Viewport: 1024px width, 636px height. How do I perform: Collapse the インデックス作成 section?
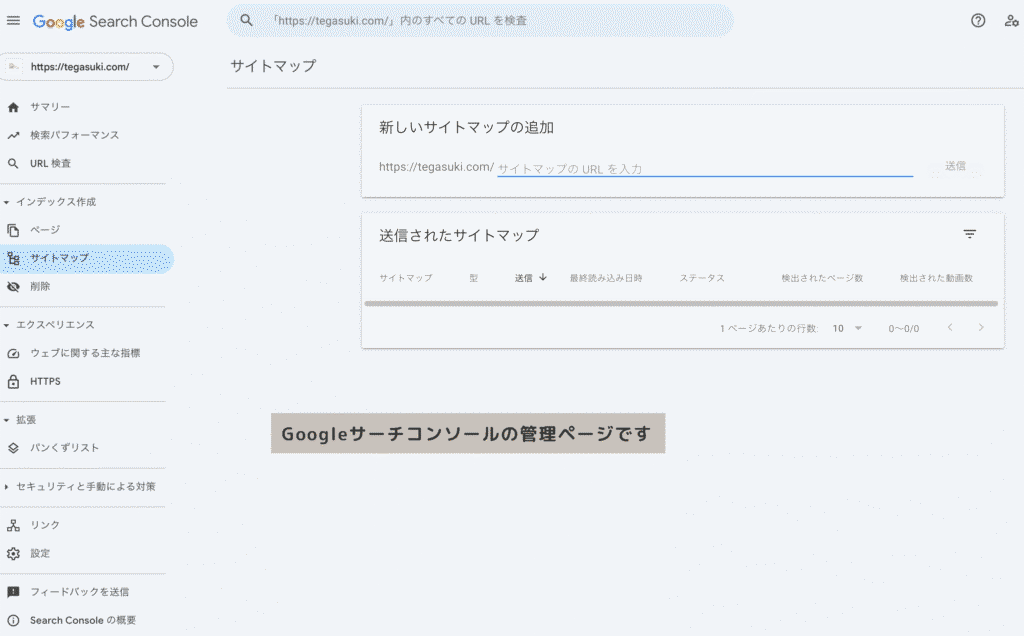(x=7, y=202)
